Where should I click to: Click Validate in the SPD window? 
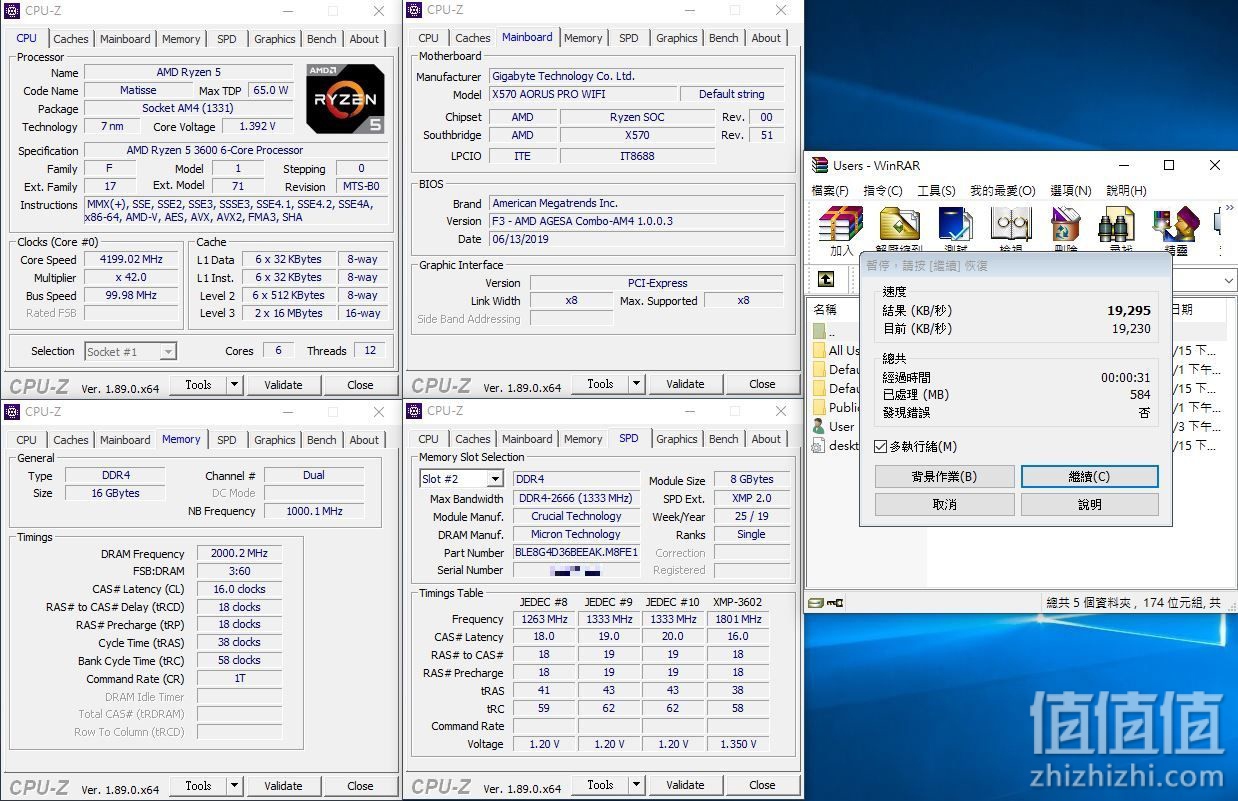(x=685, y=784)
